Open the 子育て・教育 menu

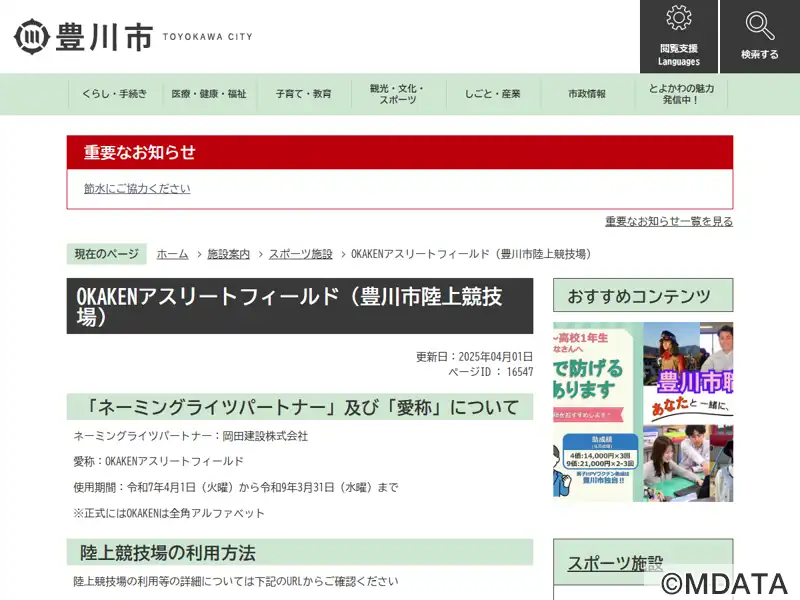coord(304,94)
